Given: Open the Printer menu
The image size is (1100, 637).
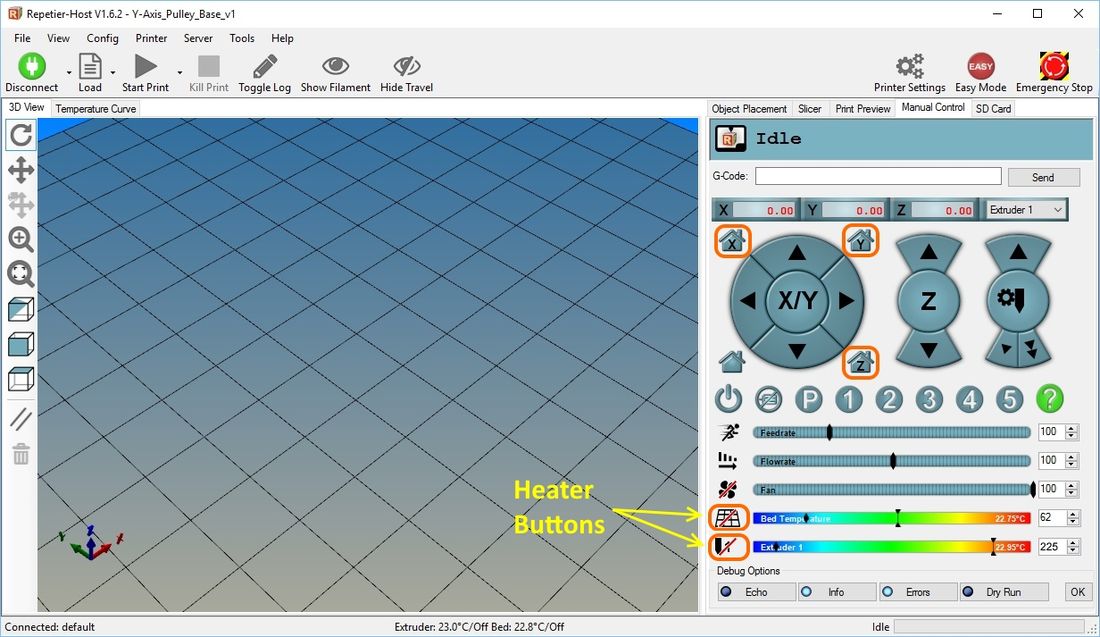Looking at the screenshot, I should [152, 38].
